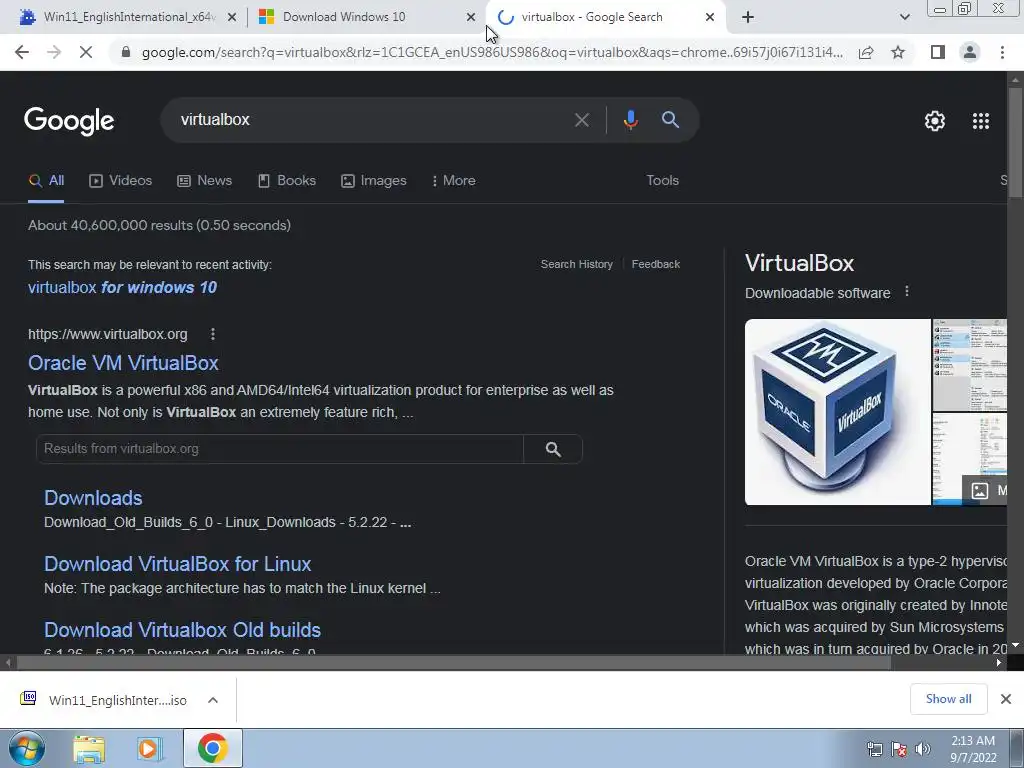Stop loading the page
The image size is (1024, 768).
[x=86, y=52]
